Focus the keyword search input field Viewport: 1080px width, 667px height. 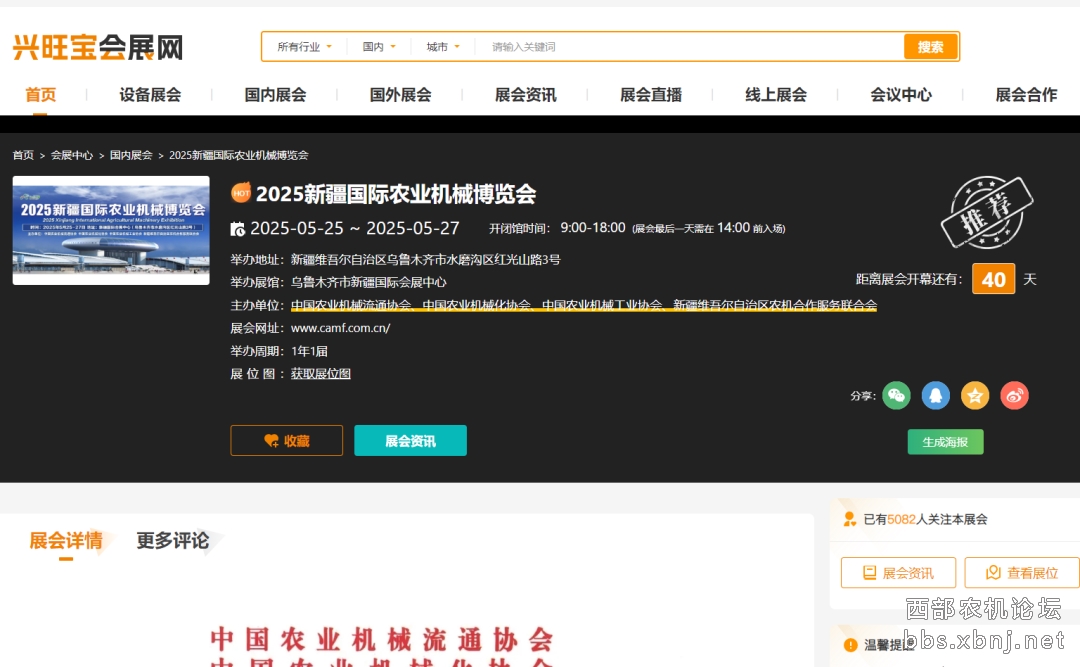click(689, 47)
